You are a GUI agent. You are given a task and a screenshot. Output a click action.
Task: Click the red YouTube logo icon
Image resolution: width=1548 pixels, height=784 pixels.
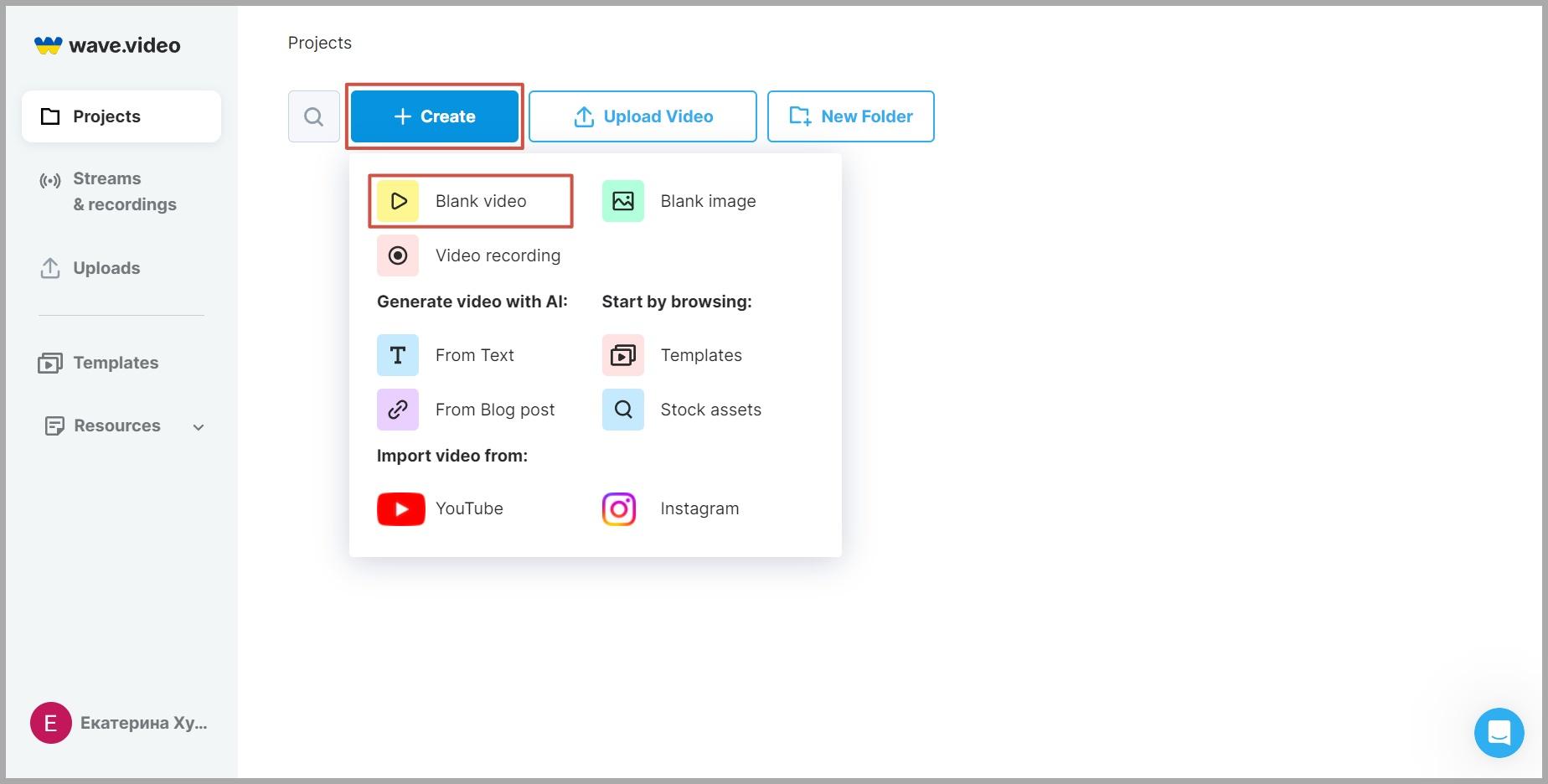(x=400, y=509)
